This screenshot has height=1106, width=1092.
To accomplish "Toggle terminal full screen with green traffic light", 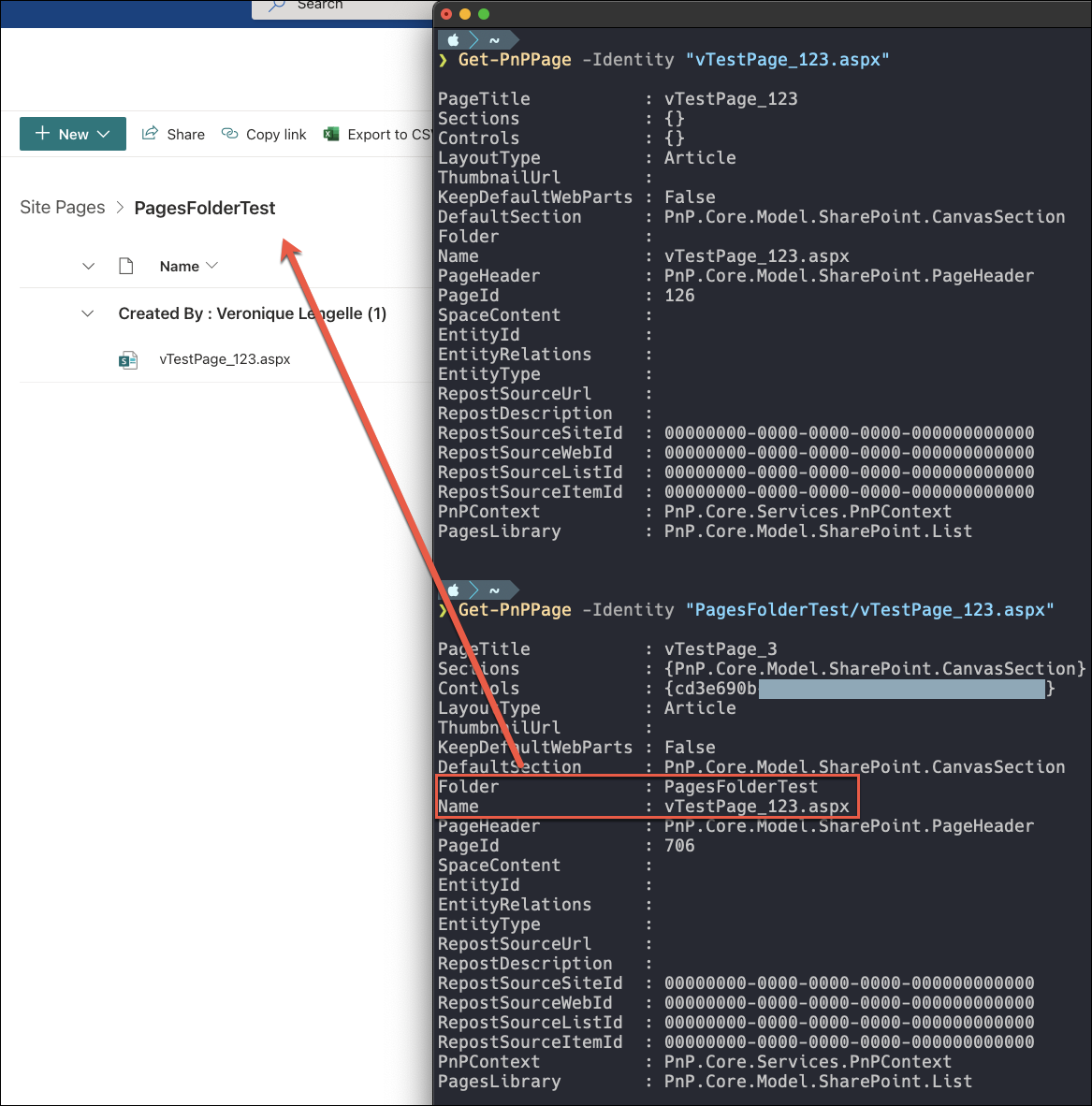I will pyautogui.click(x=482, y=15).
